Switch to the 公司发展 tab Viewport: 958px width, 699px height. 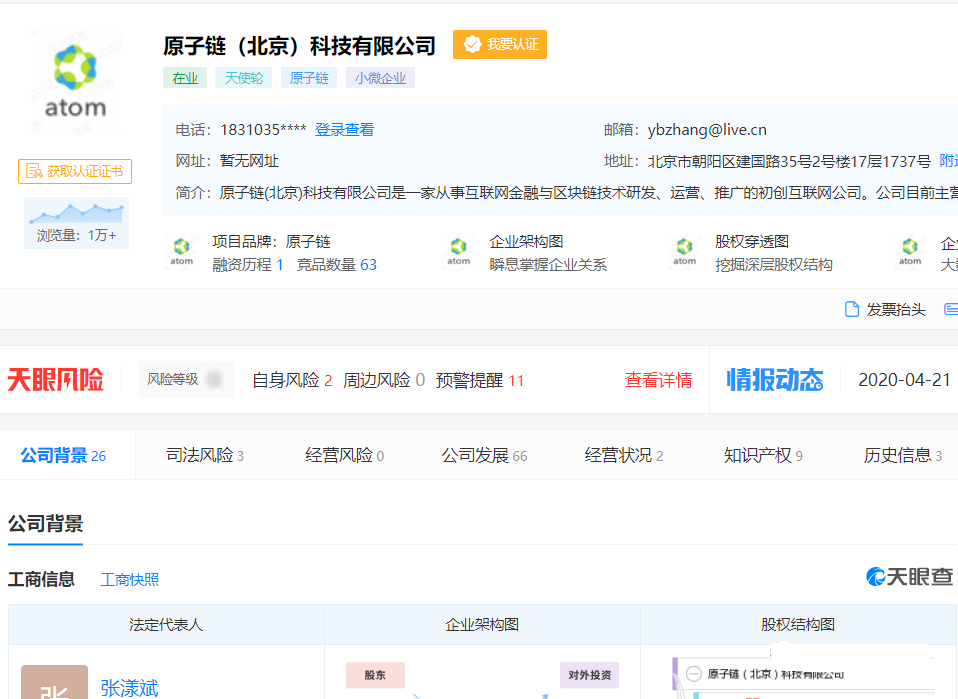click(x=484, y=456)
